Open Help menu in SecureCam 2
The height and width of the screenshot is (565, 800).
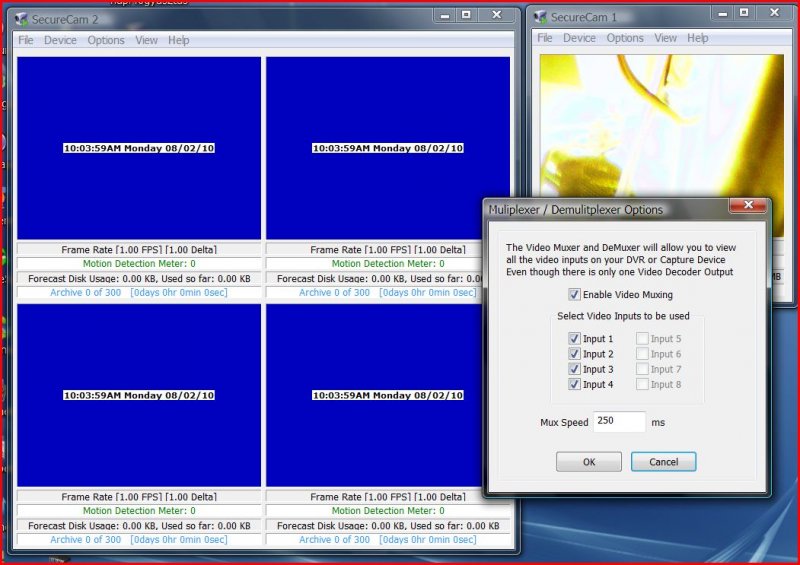179,40
